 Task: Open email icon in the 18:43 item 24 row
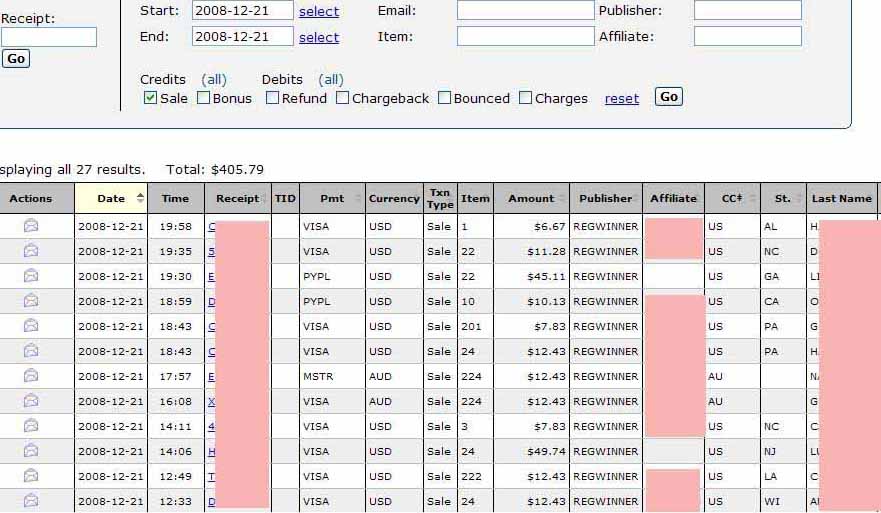point(31,351)
